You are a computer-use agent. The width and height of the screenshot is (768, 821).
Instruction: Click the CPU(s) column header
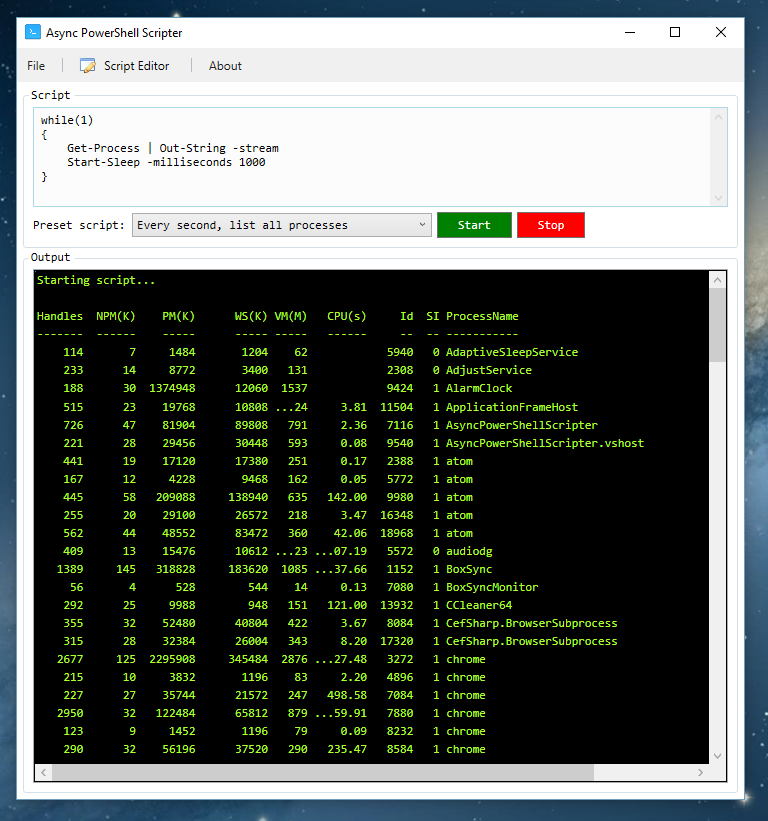click(x=347, y=316)
